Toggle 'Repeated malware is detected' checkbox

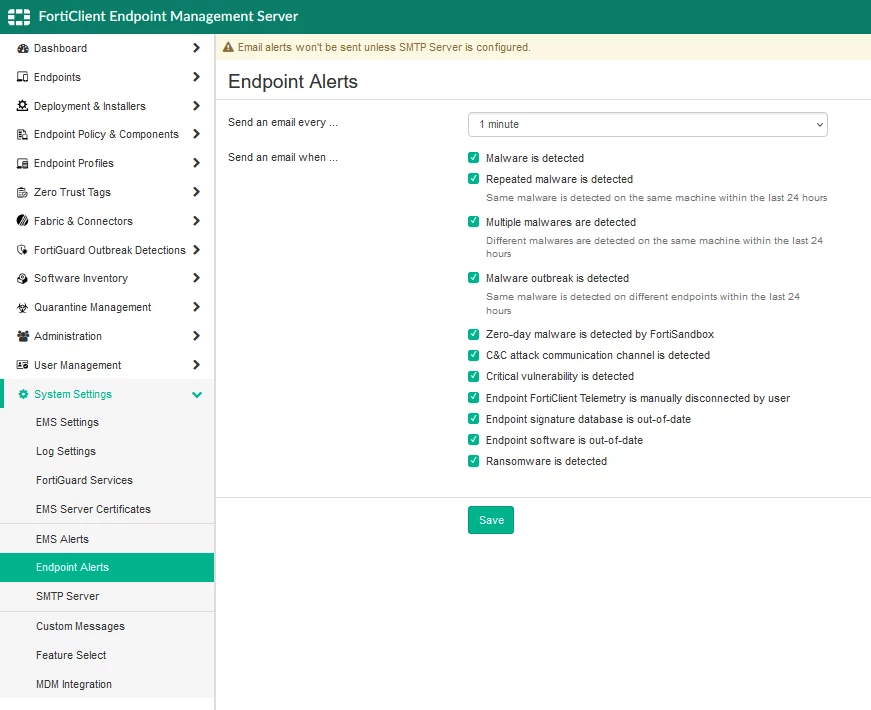(473, 179)
